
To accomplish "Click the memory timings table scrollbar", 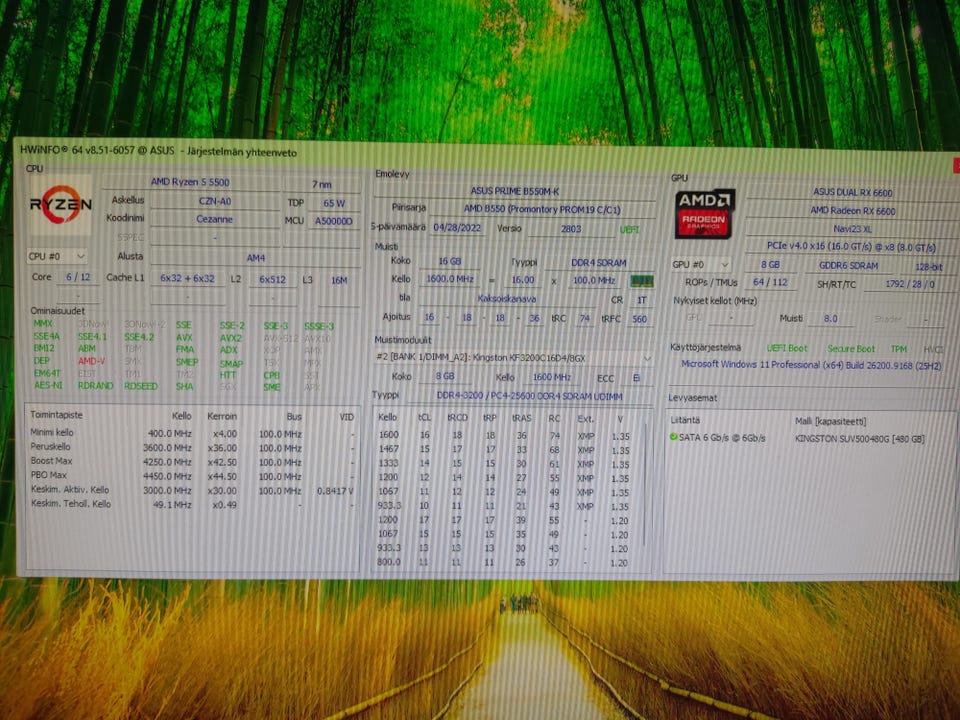I will tap(645, 484).
